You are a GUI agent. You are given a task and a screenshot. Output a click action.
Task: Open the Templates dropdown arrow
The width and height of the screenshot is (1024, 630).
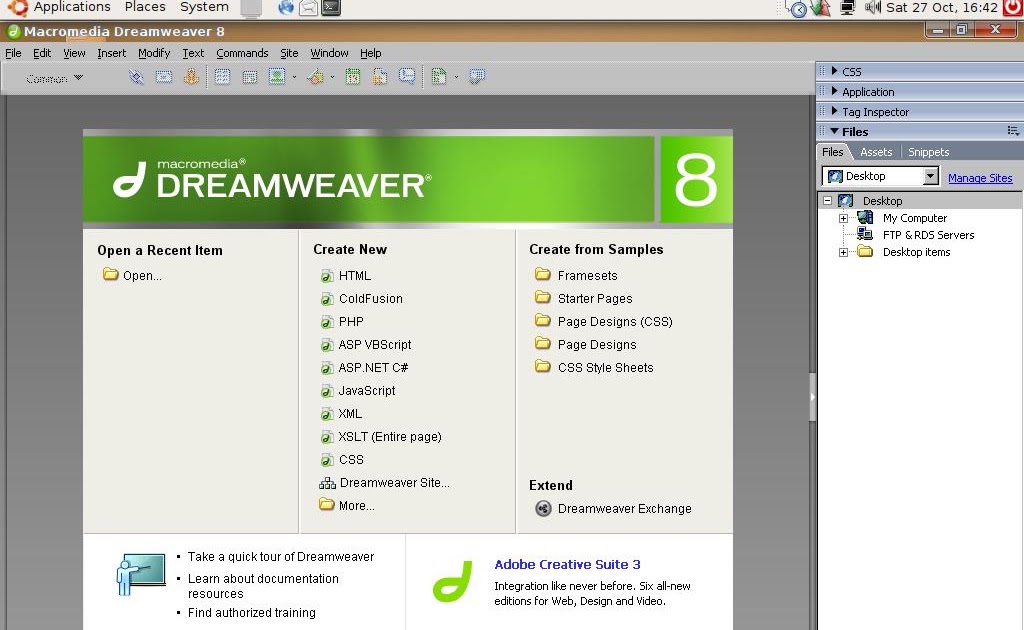456,77
